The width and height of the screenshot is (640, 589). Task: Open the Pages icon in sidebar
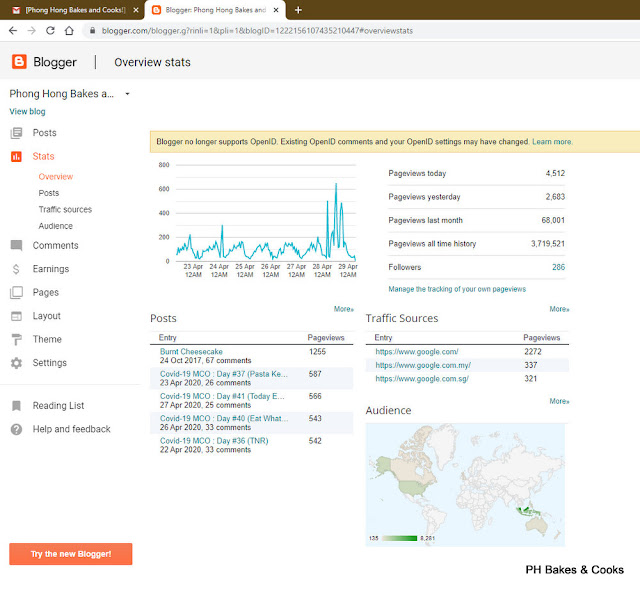[x=16, y=293]
